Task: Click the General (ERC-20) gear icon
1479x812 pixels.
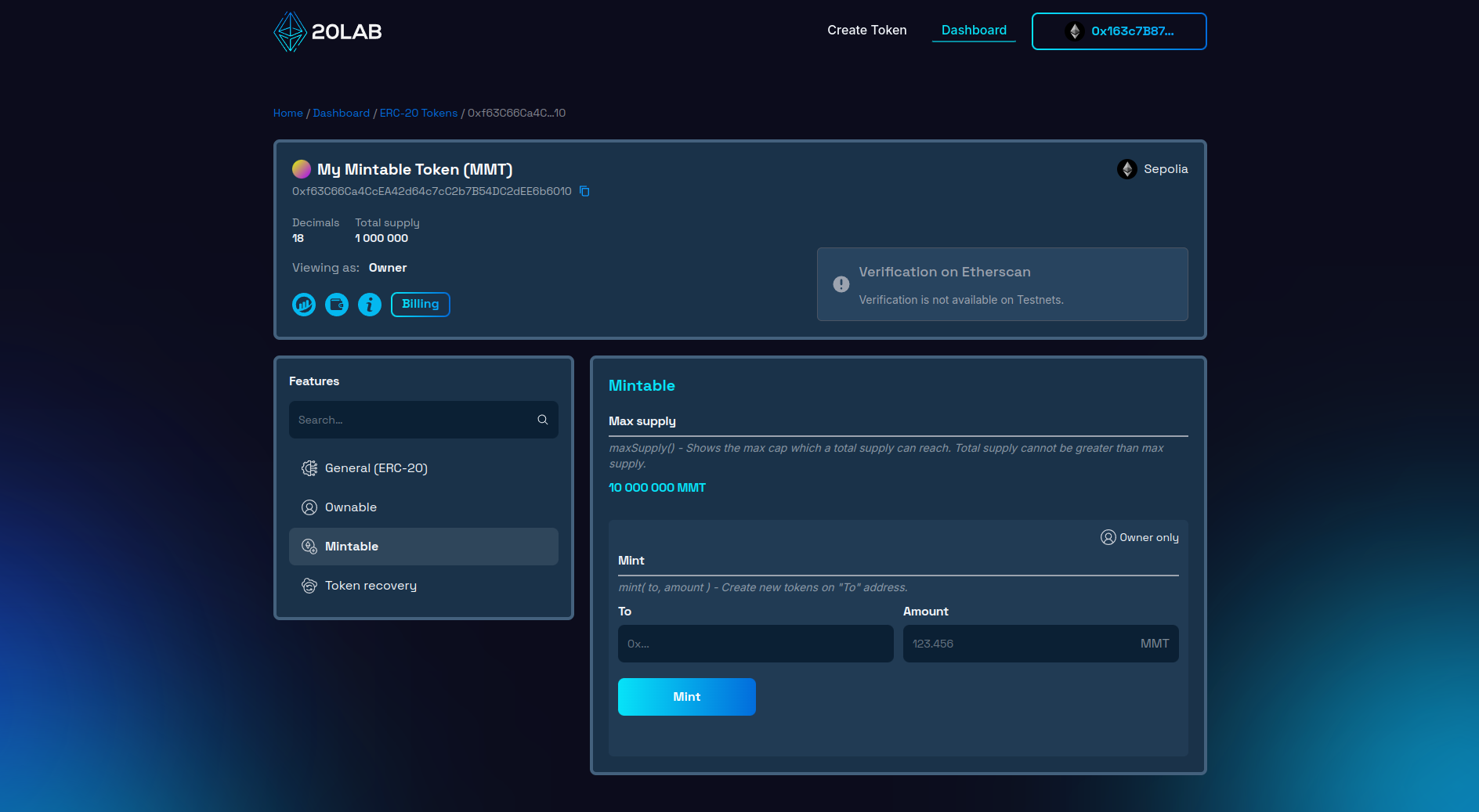Action: tap(309, 468)
